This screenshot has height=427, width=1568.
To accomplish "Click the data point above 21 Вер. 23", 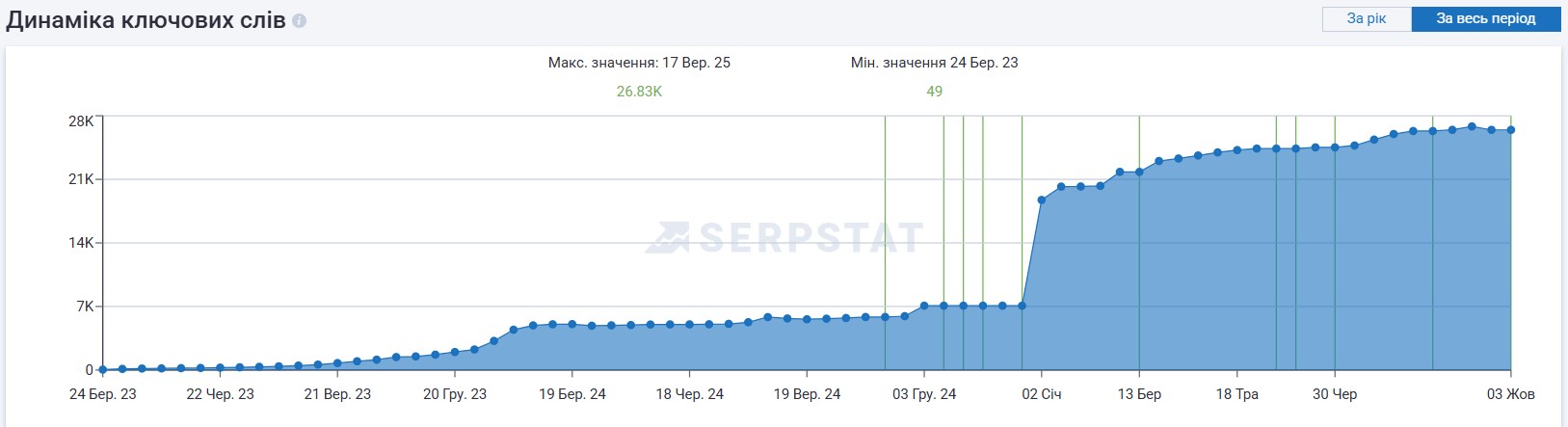I will point(337,363).
